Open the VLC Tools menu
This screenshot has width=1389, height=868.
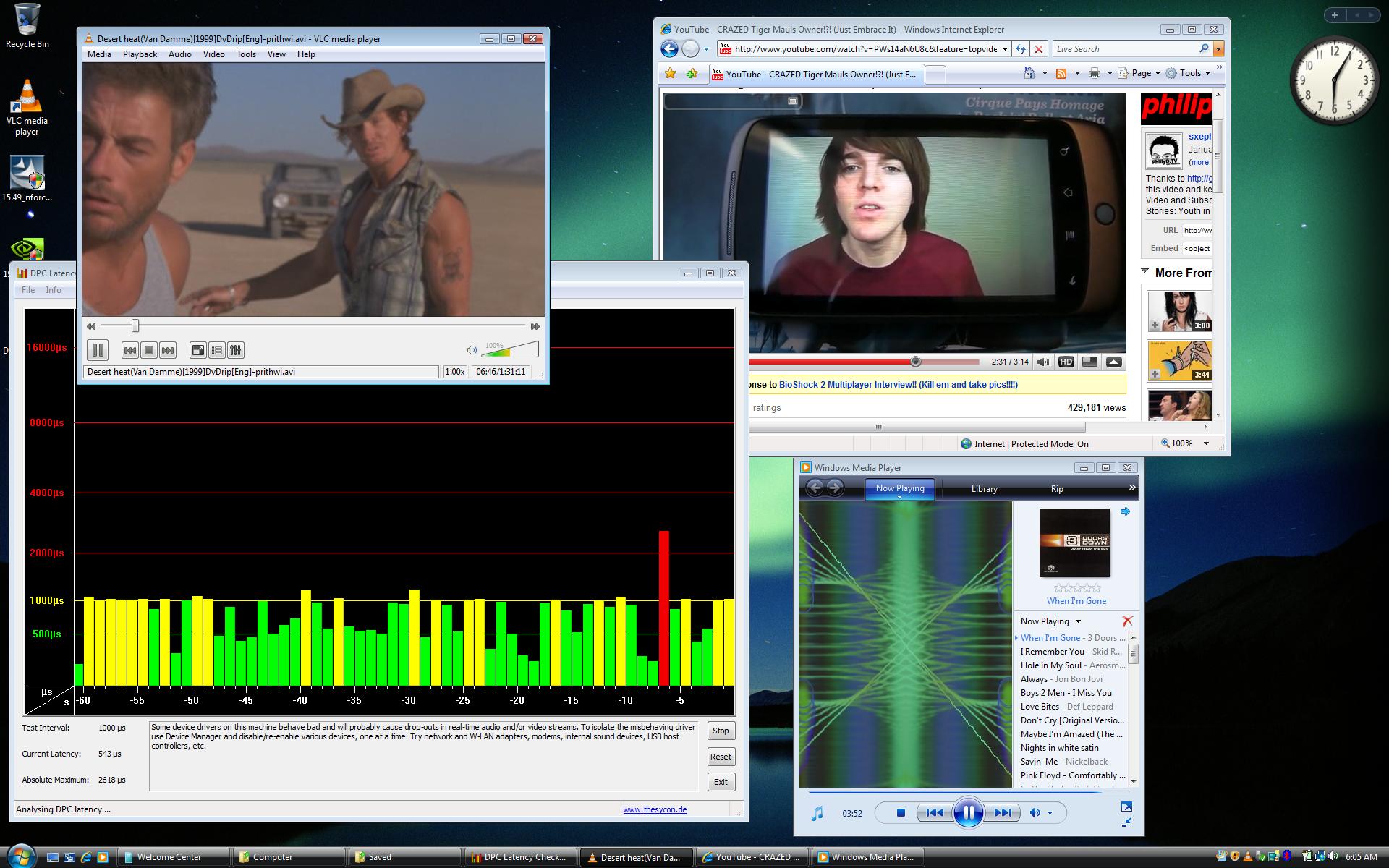[246, 54]
